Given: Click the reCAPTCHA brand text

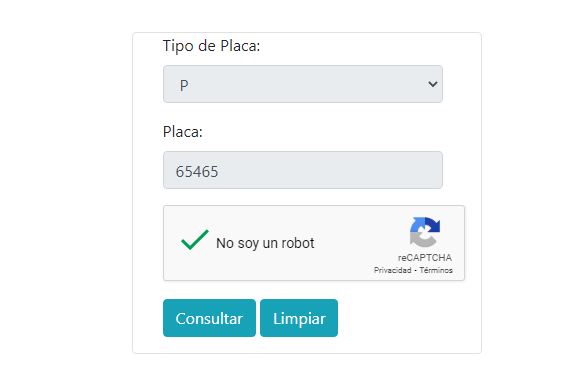Looking at the screenshot, I should click(x=425, y=258).
